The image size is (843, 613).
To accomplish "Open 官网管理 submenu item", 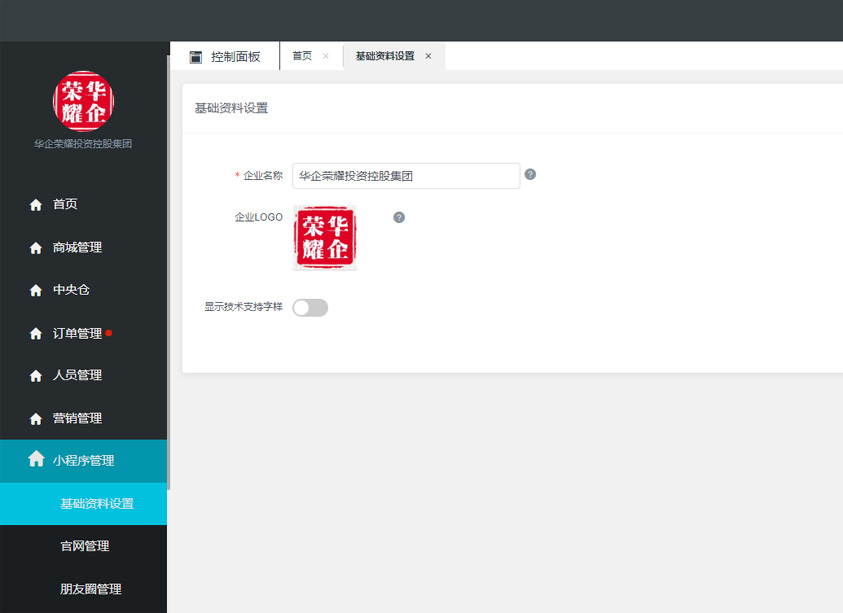I will (84, 546).
